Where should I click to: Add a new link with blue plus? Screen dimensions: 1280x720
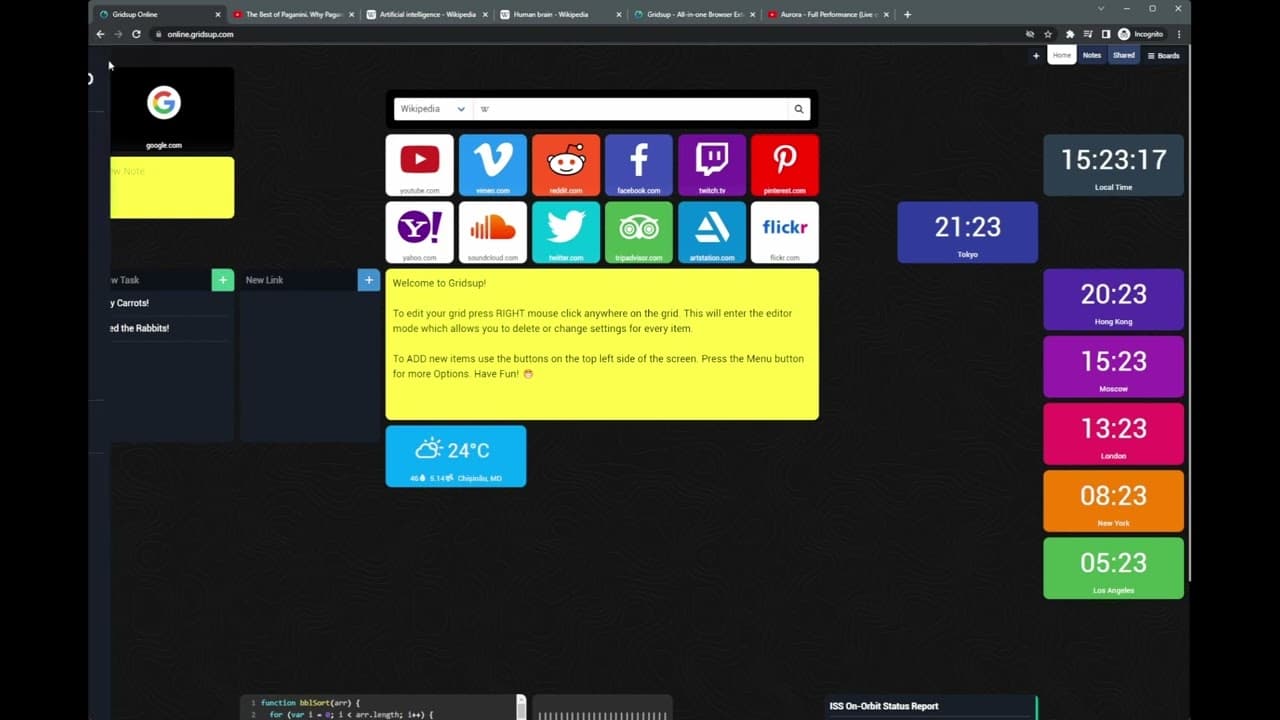[368, 280]
